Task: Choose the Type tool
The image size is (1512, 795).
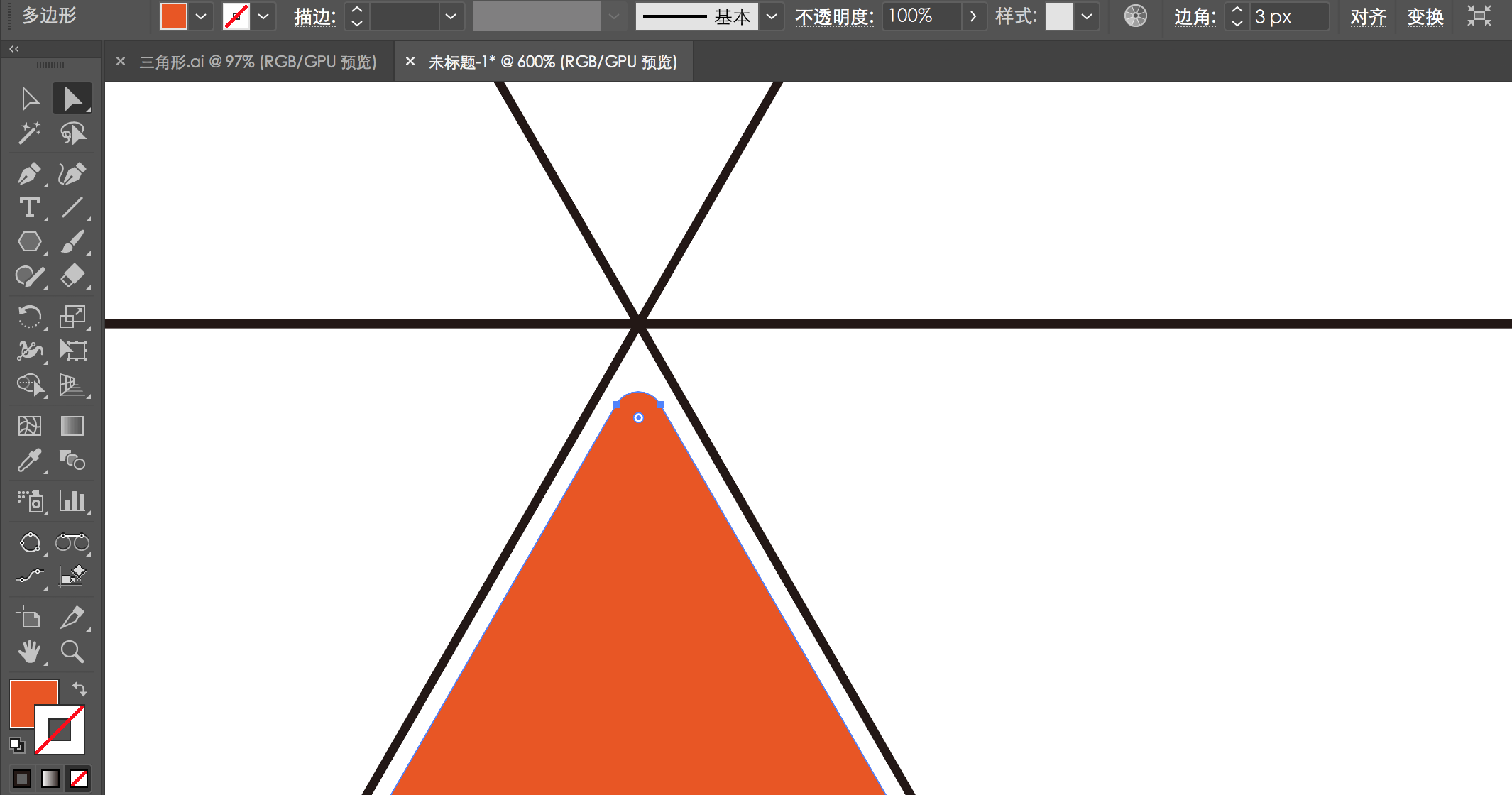Action: coord(29,208)
